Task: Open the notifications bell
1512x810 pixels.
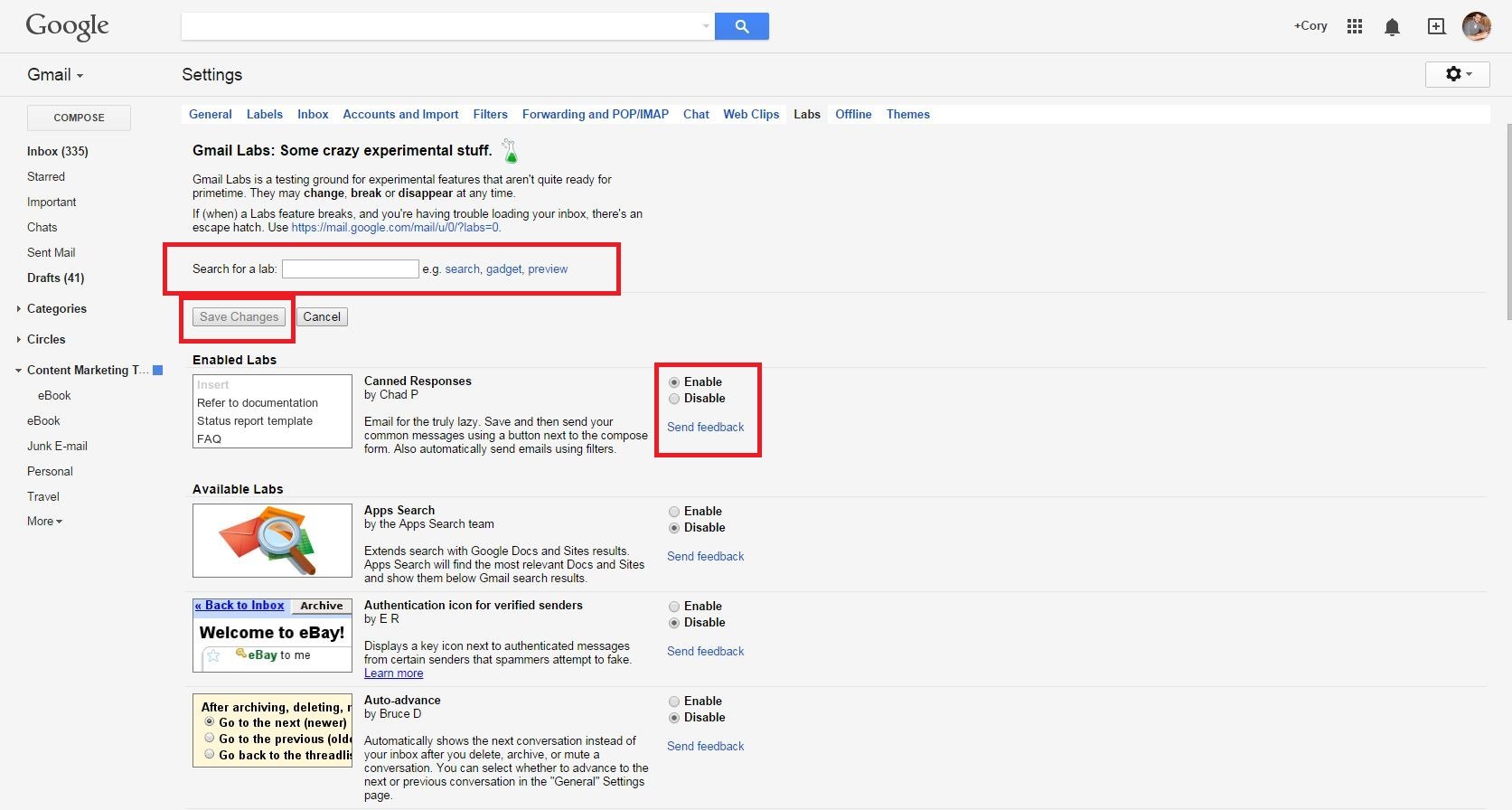Action: coord(1392,27)
